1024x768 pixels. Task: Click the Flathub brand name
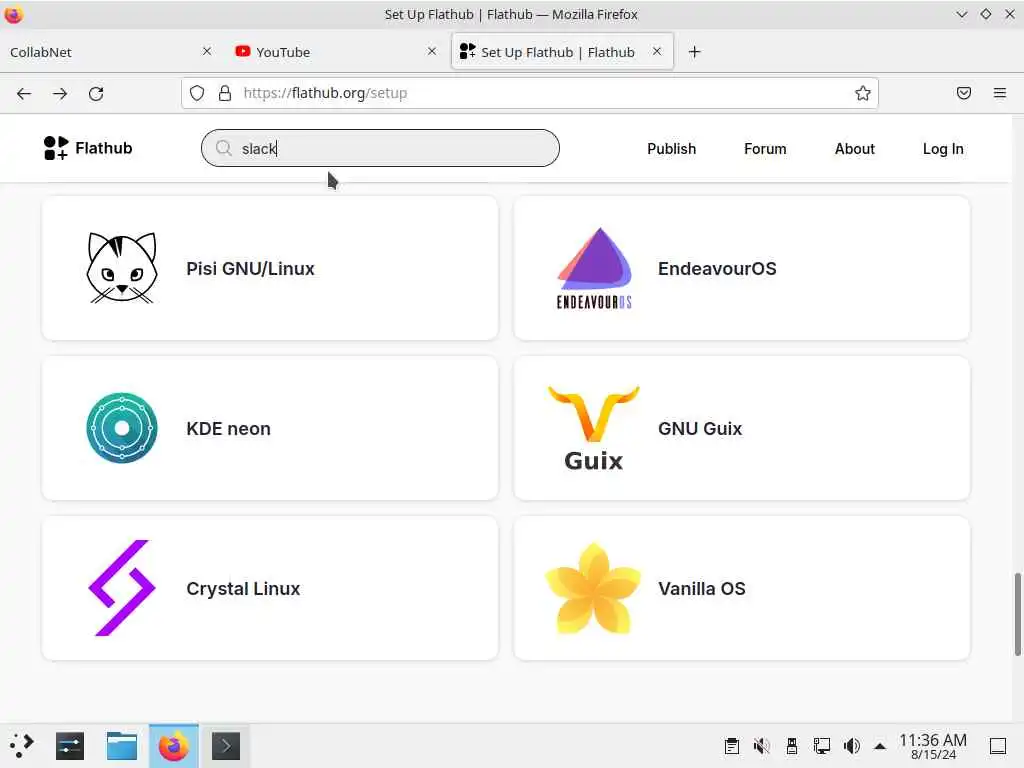coord(104,148)
